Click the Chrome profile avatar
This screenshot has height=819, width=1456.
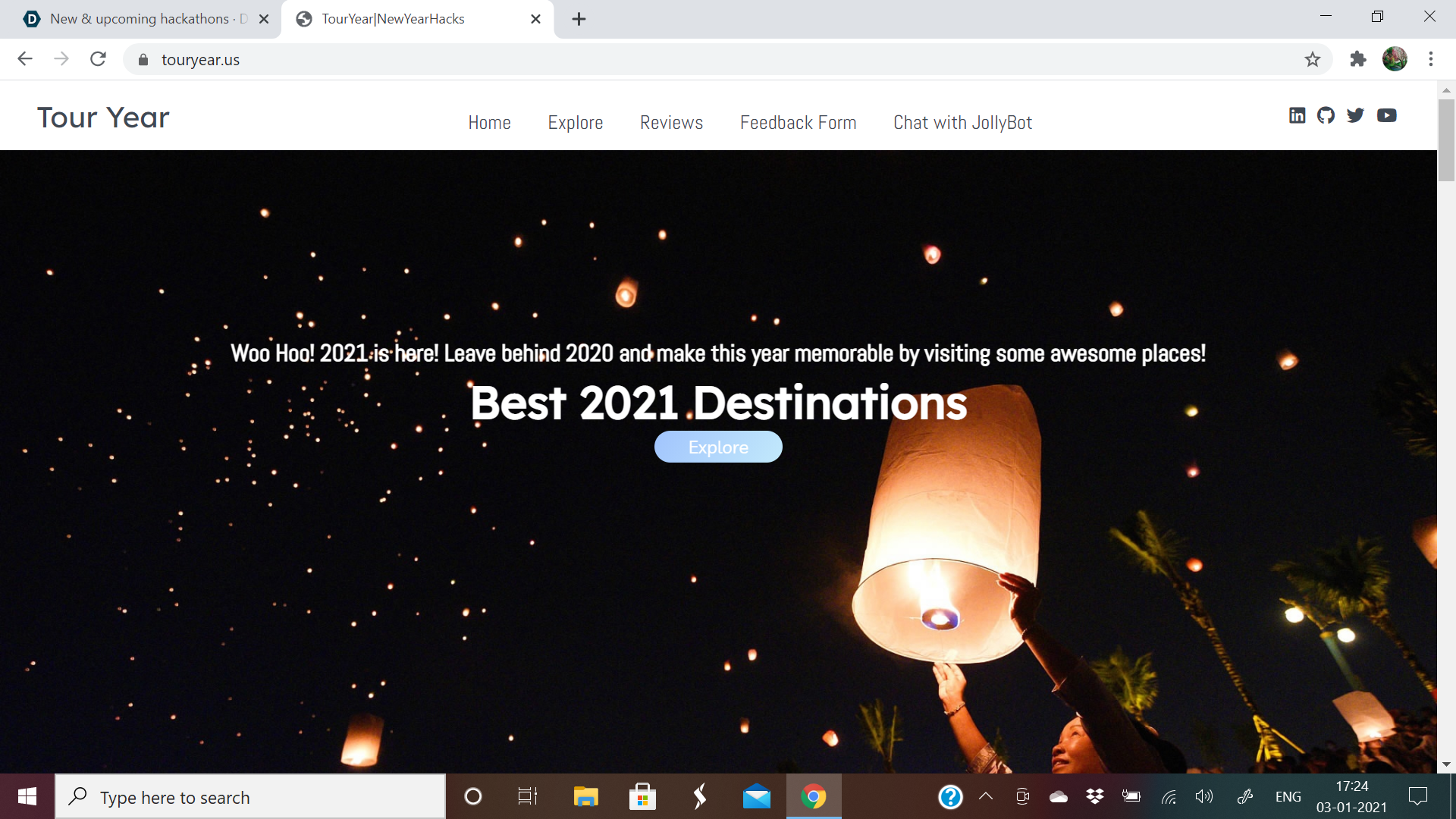pyautogui.click(x=1395, y=59)
